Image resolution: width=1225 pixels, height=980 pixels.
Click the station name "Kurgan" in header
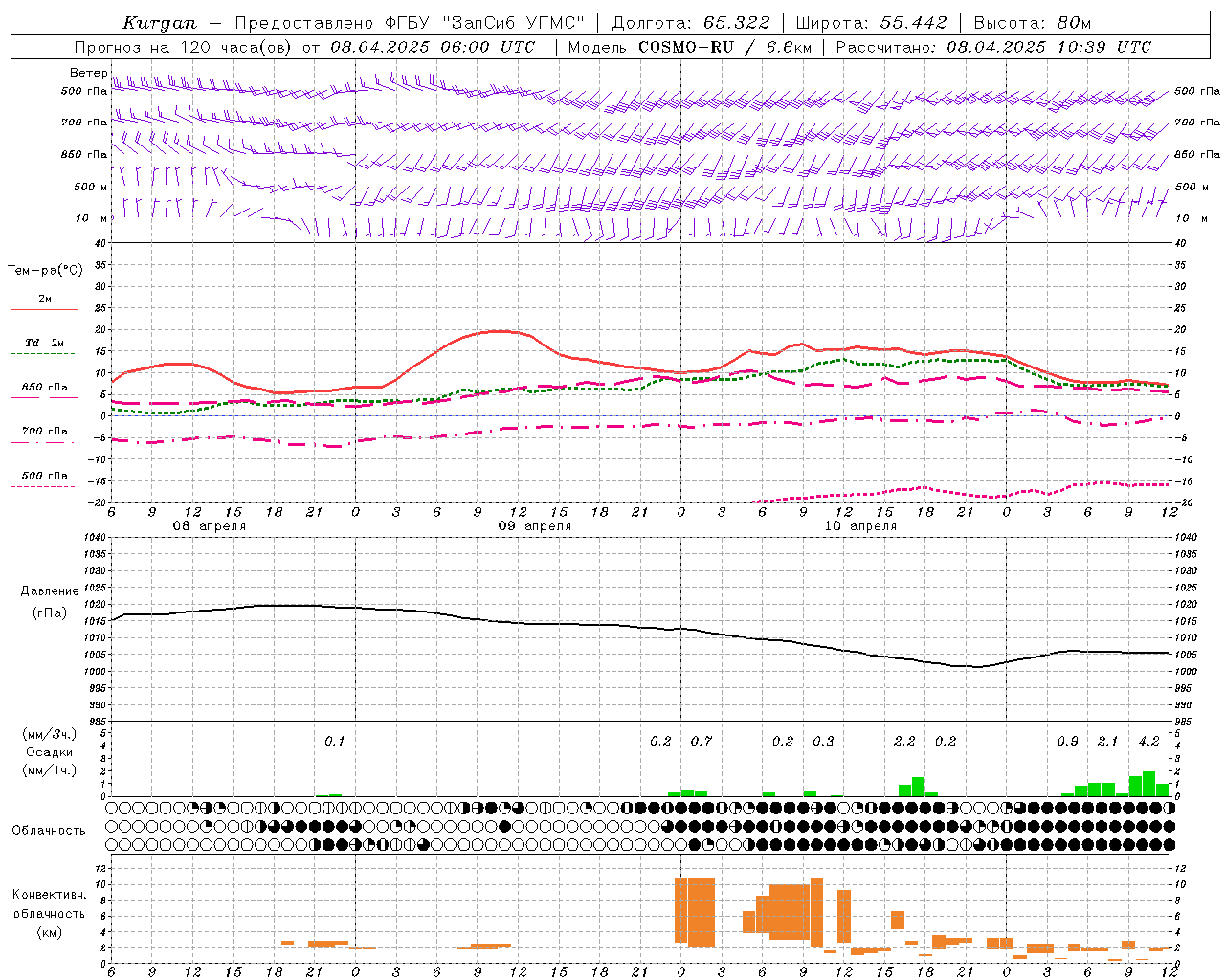[x=159, y=23]
